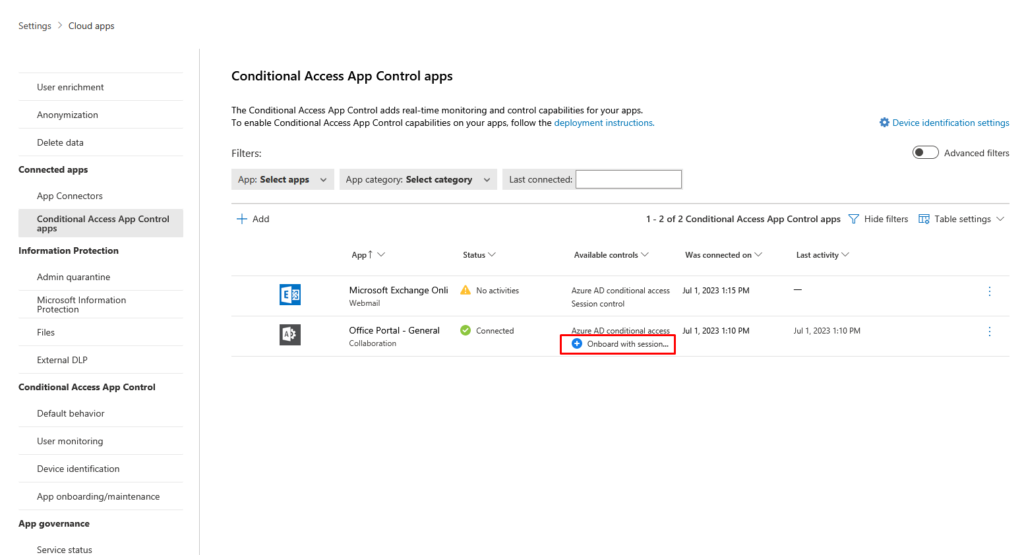Open more options for Office Portal row
Screen dimensions: 1024x555
pyautogui.click(x=989, y=332)
